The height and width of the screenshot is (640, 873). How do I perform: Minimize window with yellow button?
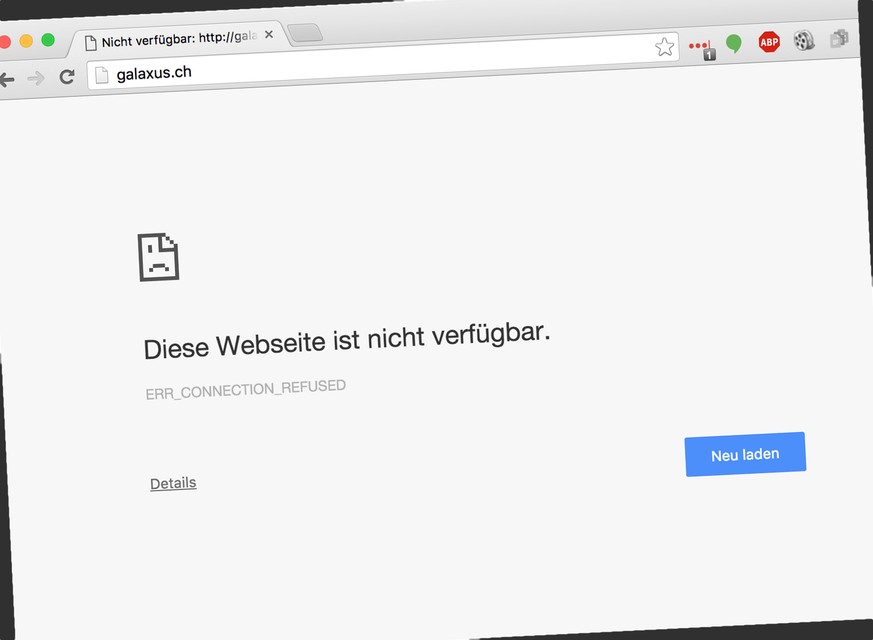(x=26, y=41)
